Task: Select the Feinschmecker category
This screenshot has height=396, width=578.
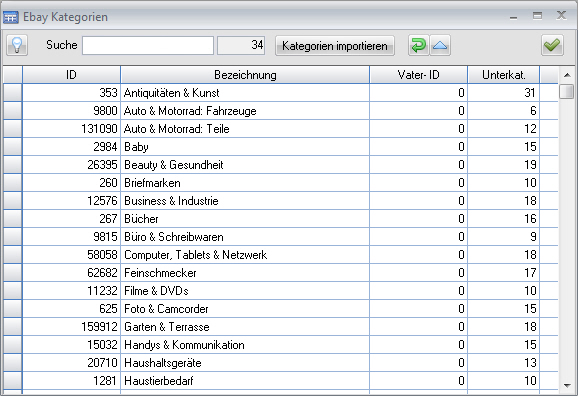Action: pyautogui.click(x=281, y=273)
